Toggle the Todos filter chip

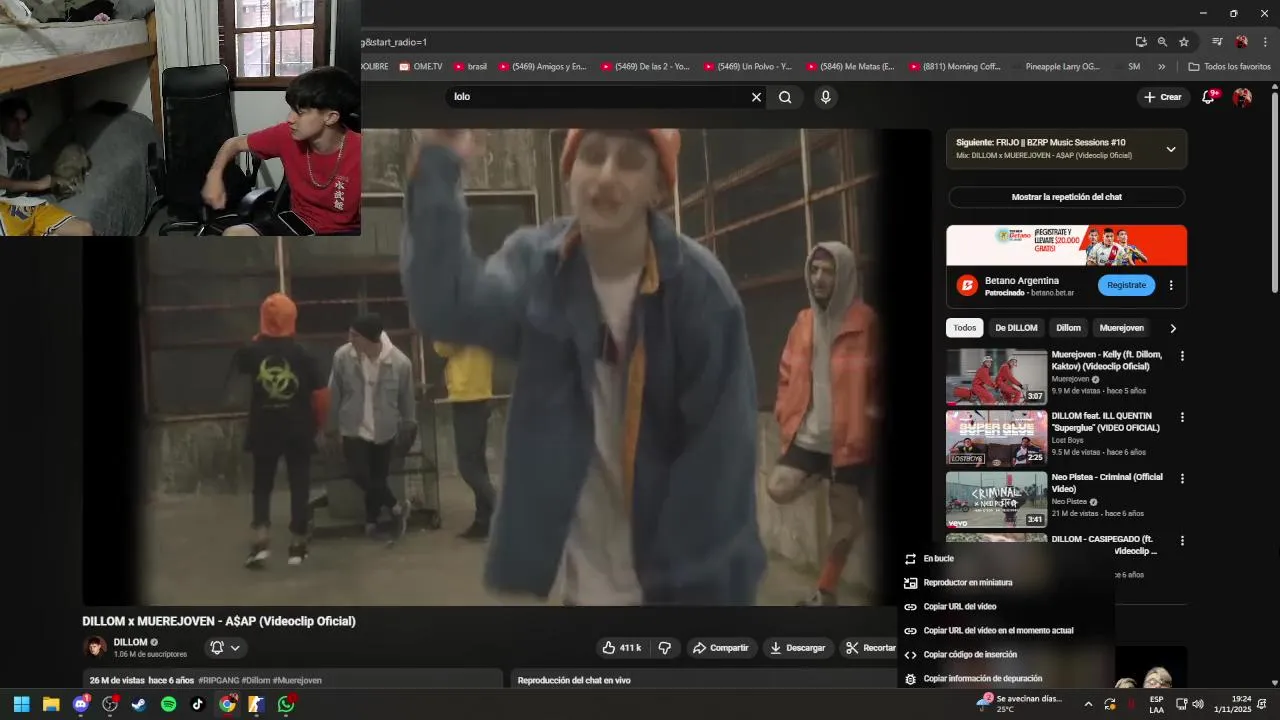pos(965,328)
